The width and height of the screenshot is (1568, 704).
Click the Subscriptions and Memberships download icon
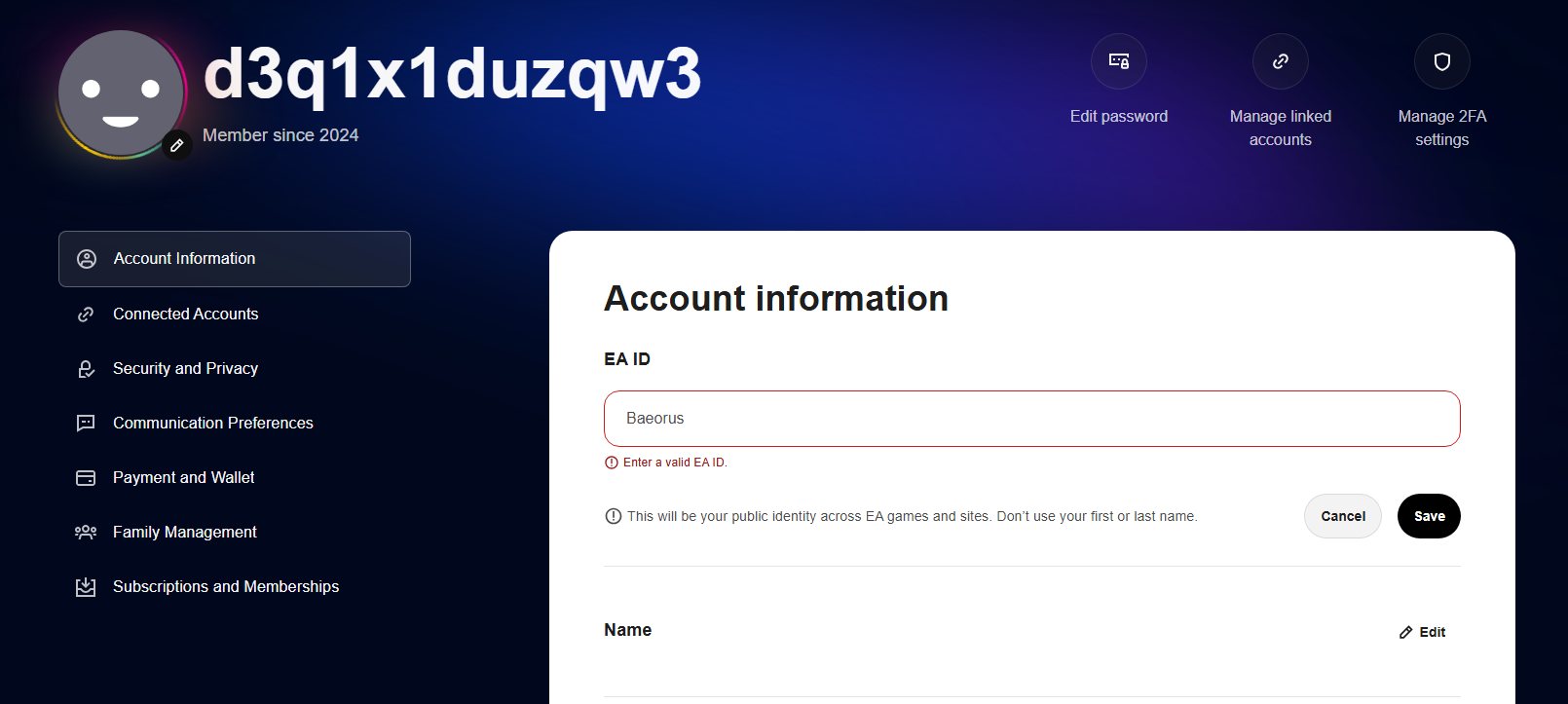86,587
